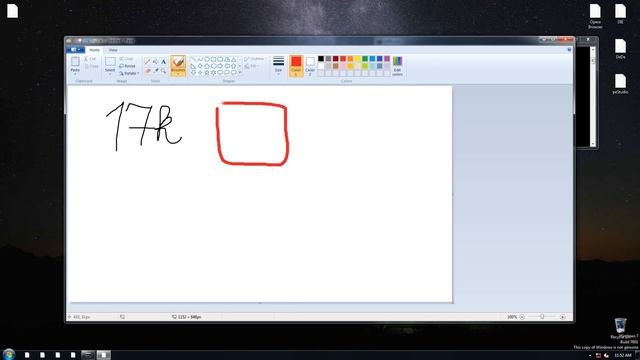Image resolution: width=640 pixels, height=360 pixels.
Task: Choose the Rectangle shape
Action: click(x=213, y=59)
